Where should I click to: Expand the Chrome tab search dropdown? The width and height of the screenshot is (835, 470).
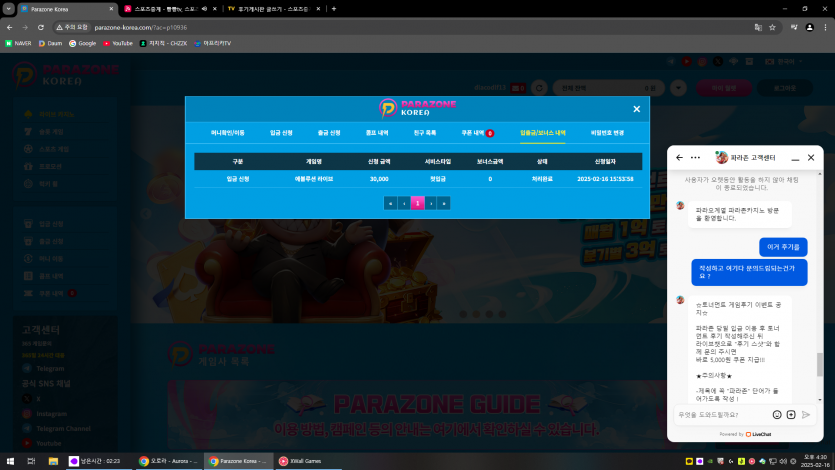coord(9,9)
